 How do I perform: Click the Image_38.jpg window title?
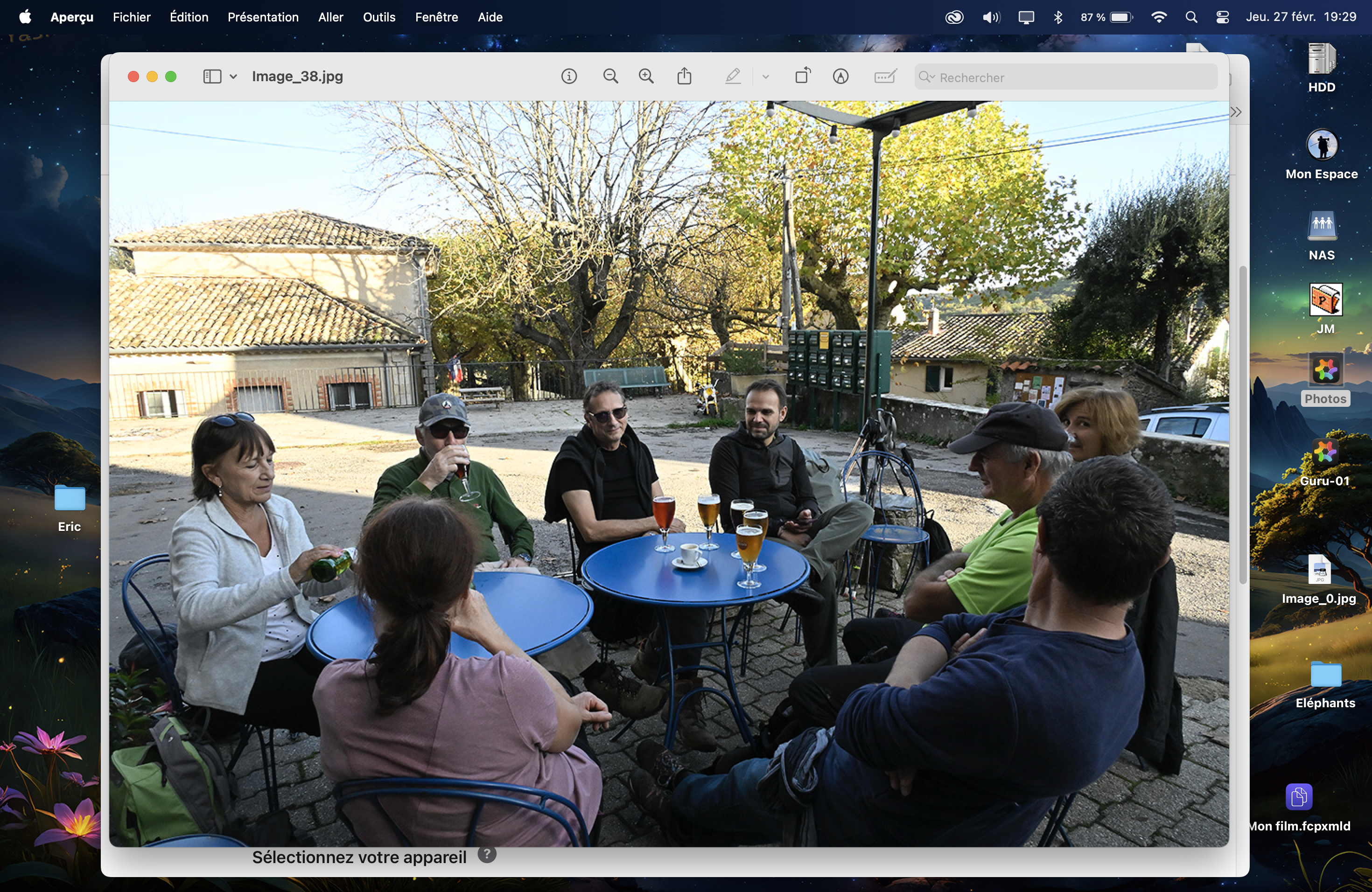click(x=297, y=77)
